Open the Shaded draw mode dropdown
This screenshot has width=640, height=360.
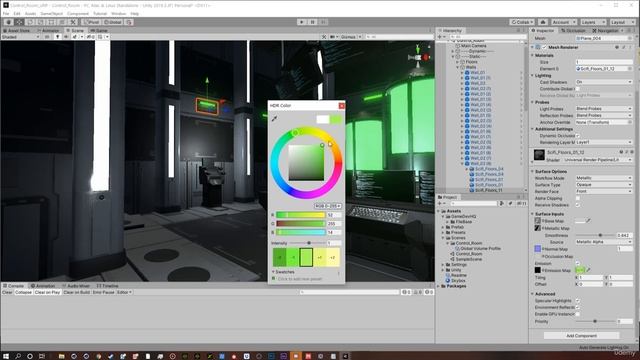tap(20, 37)
